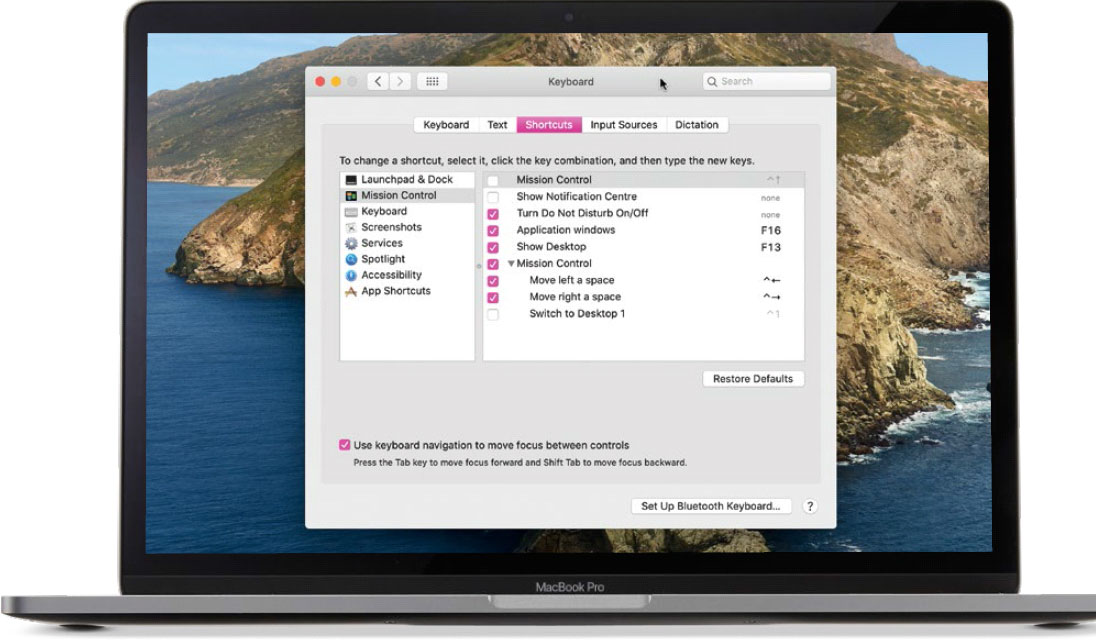Enable the Mission Control checkbox beside the Control-Up shortcut
Viewport: 1096px width, 640px height.
coord(493,180)
